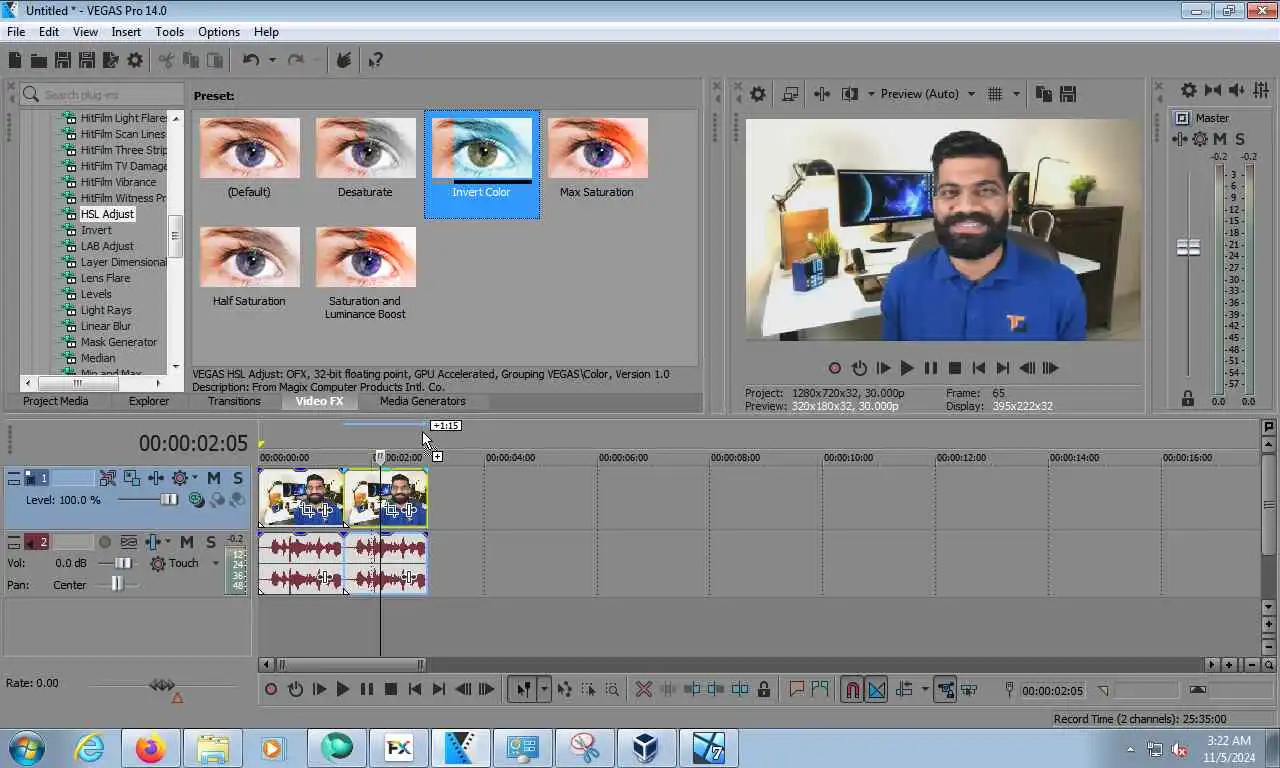
Task: Open the Undo history dropdown arrow
Action: 272,61
